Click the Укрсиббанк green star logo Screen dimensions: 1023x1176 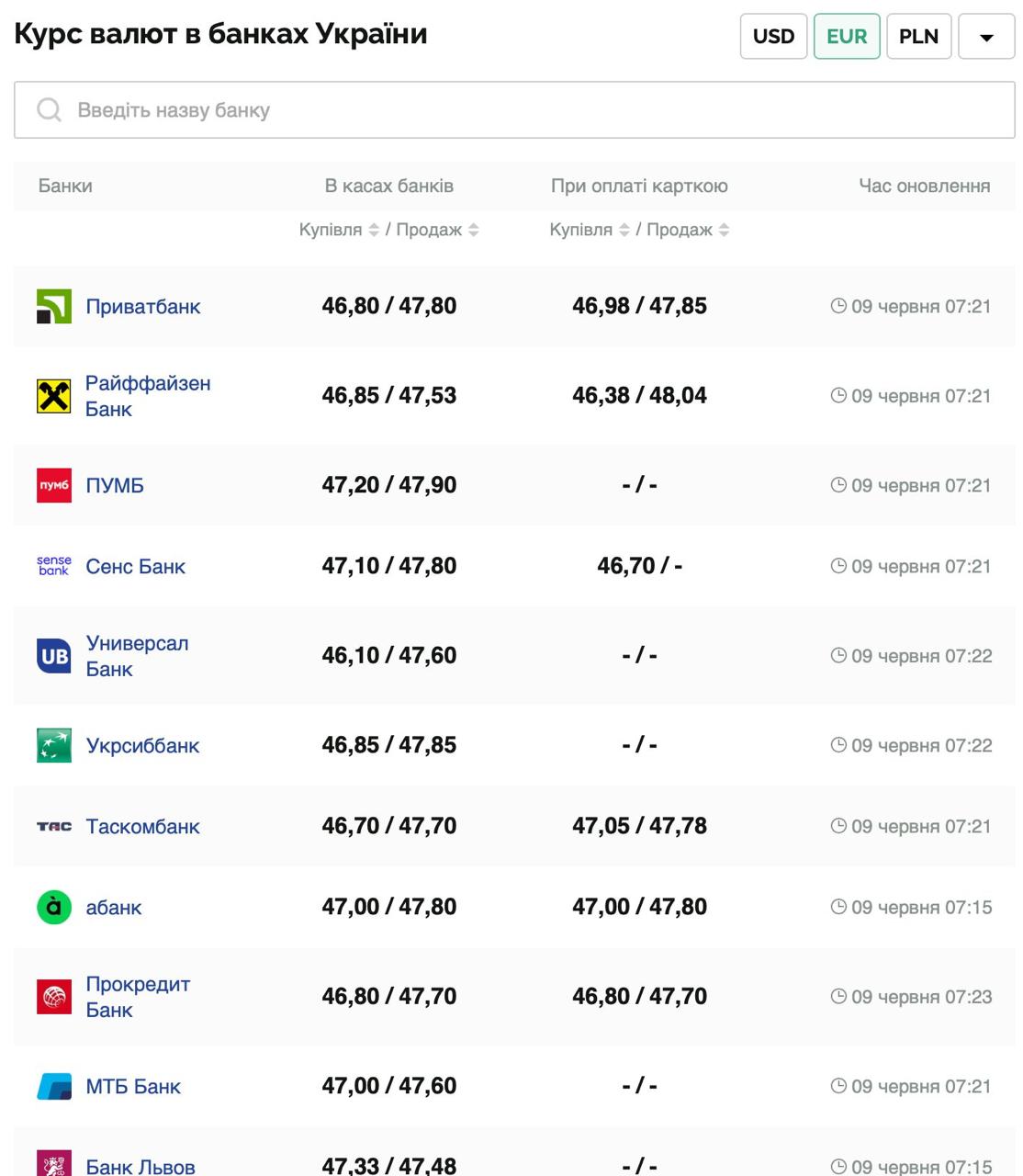(x=54, y=745)
